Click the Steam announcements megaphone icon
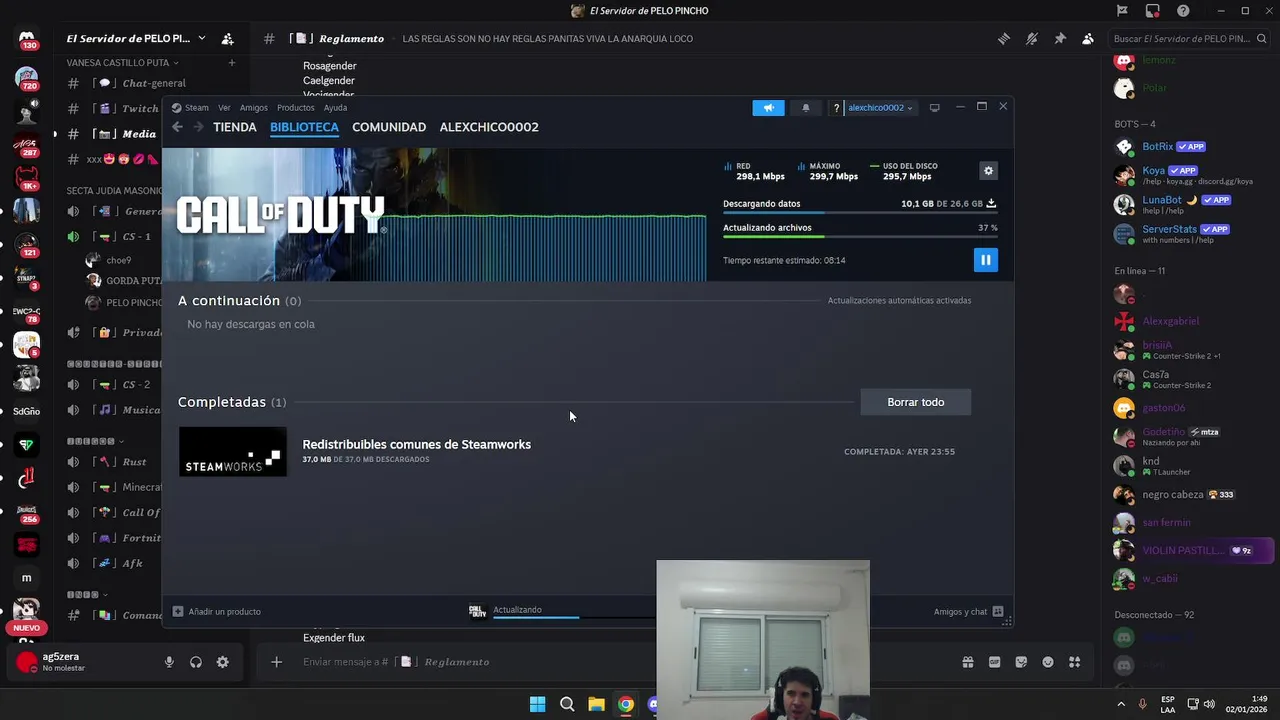This screenshot has width=1280, height=720. pos(768,108)
